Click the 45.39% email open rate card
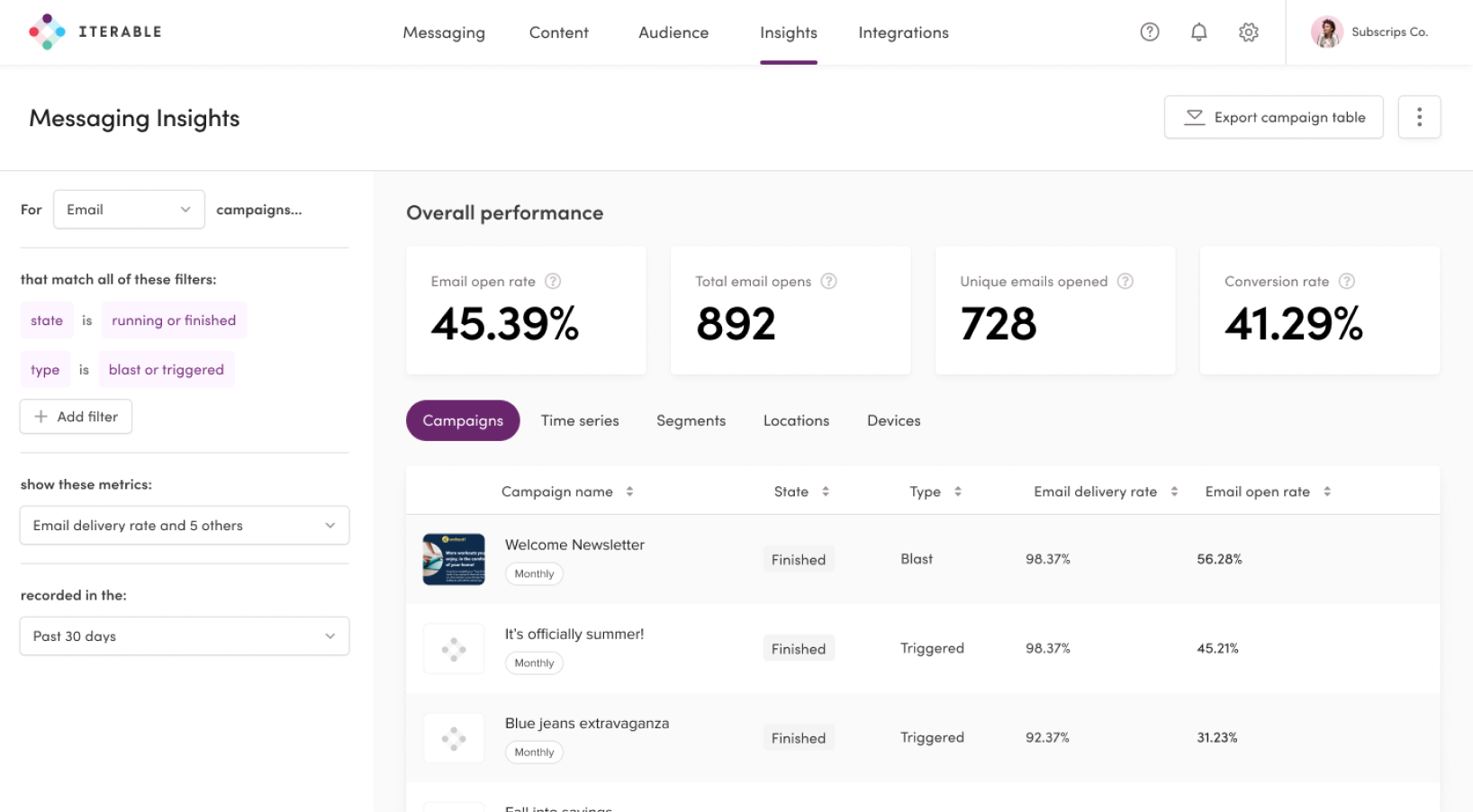Screen dimensions: 1473x812 point(526,311)
